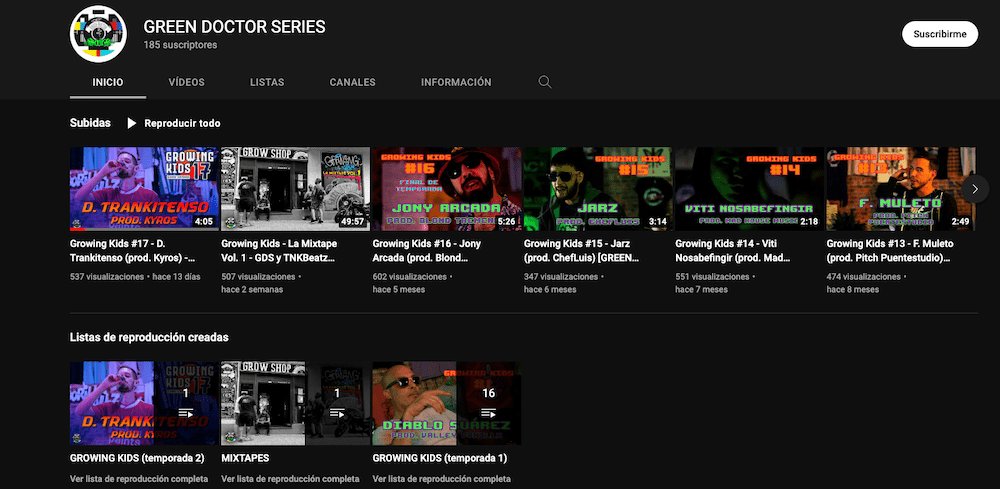Click 602 visualizaciones text
Image resolution: width=1000 pixels, height=489 pixels.
click(x=409, y=277)
